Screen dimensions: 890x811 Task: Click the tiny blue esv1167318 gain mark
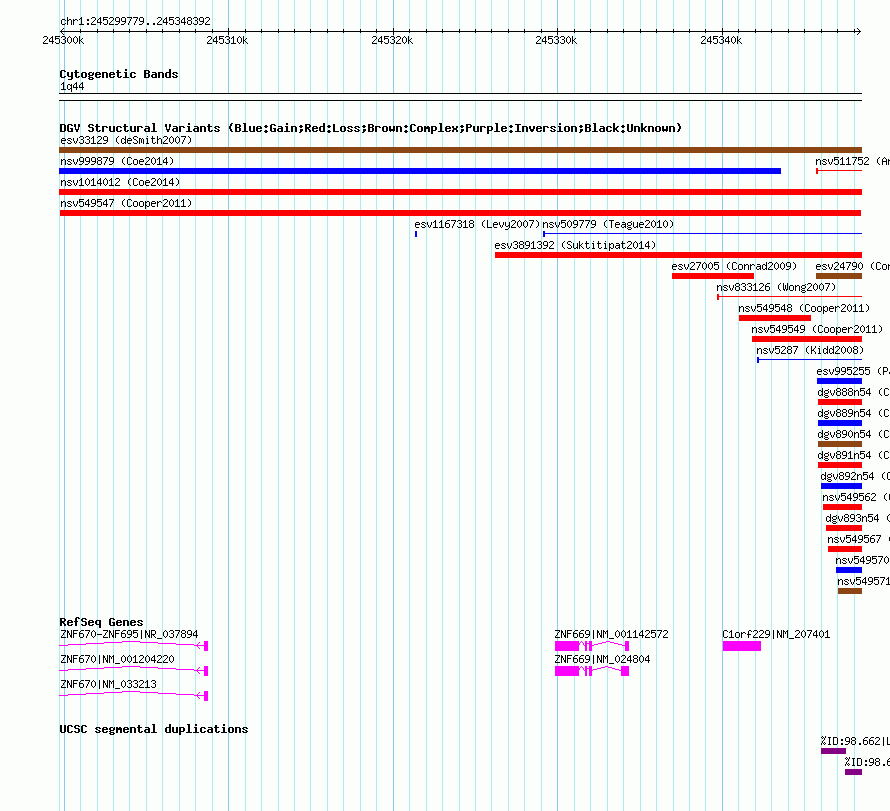pos(416,234)
